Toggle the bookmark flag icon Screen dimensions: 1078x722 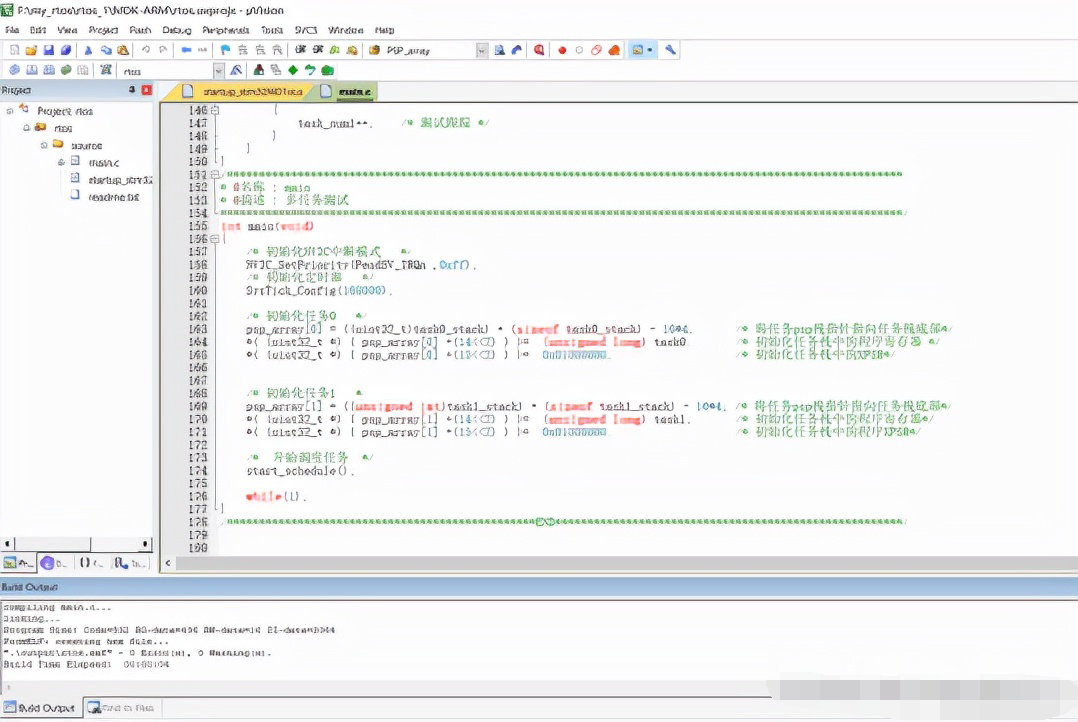(225, 50)
